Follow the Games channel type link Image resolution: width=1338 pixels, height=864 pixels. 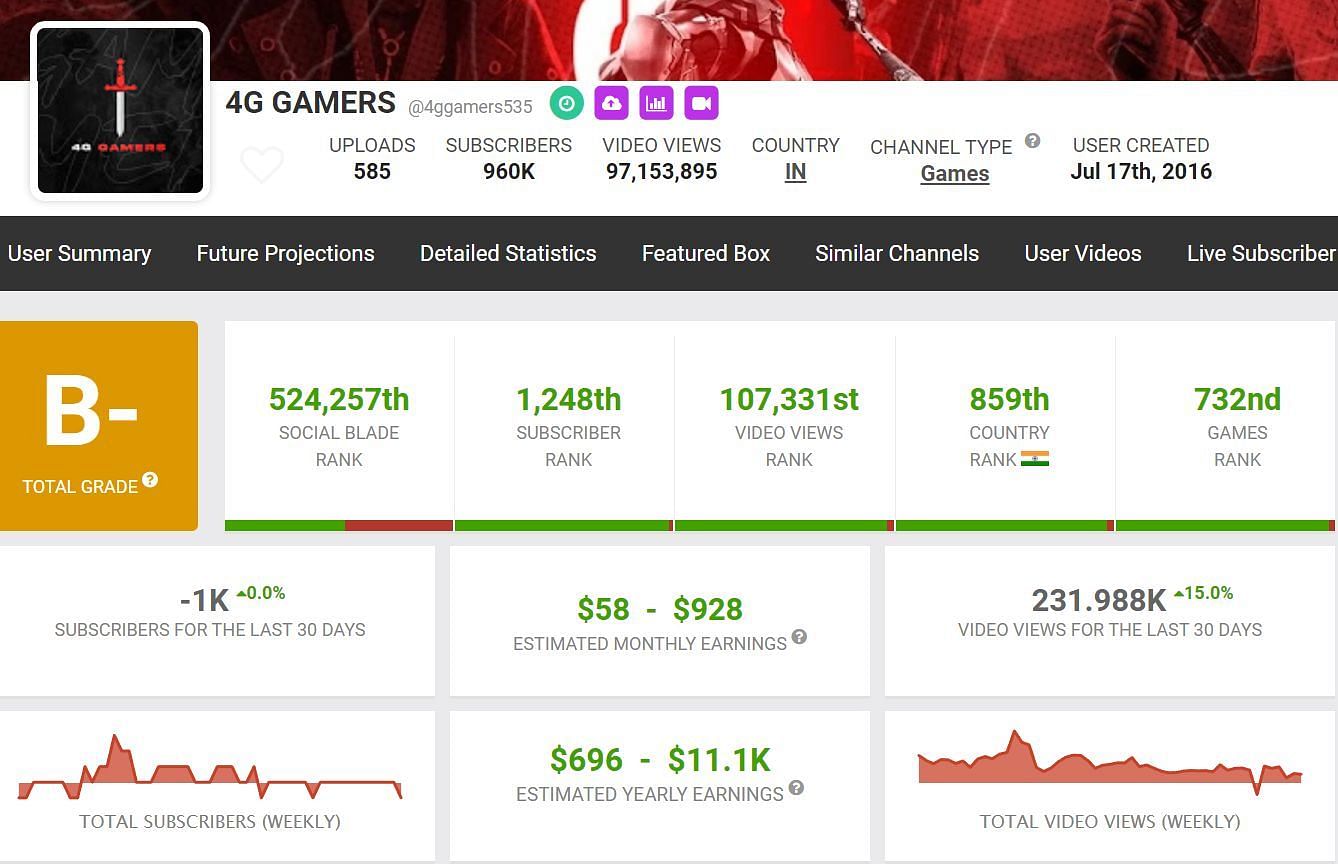(955, 173)
